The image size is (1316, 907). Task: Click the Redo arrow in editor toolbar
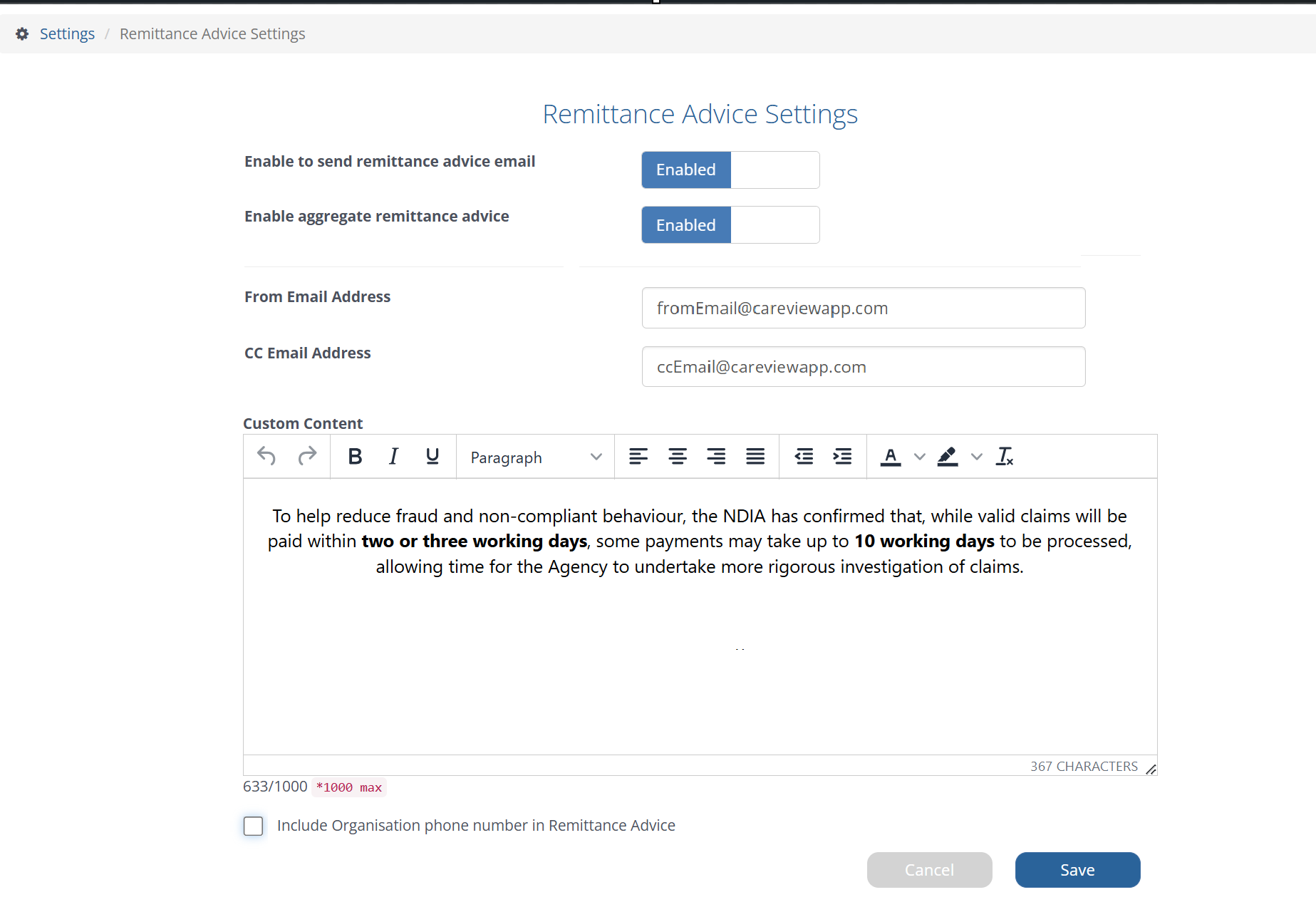click(307, 456)
